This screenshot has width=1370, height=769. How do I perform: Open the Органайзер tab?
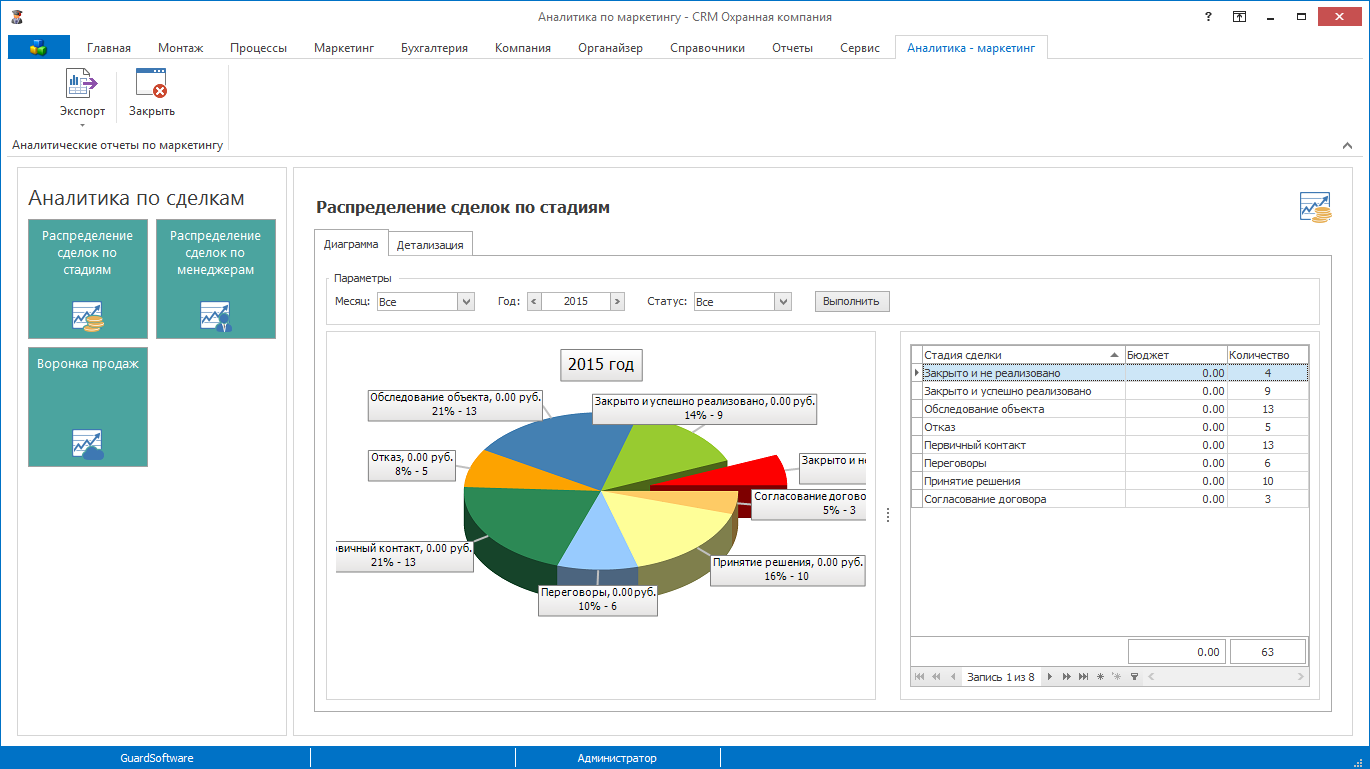coord(610,48)
